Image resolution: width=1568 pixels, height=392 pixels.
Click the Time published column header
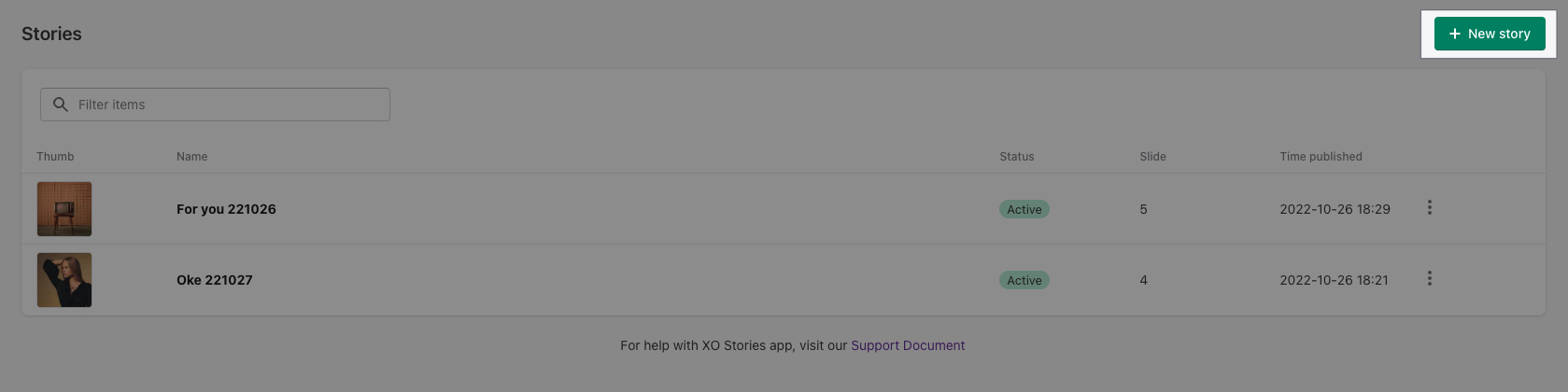coord(1321,157)
